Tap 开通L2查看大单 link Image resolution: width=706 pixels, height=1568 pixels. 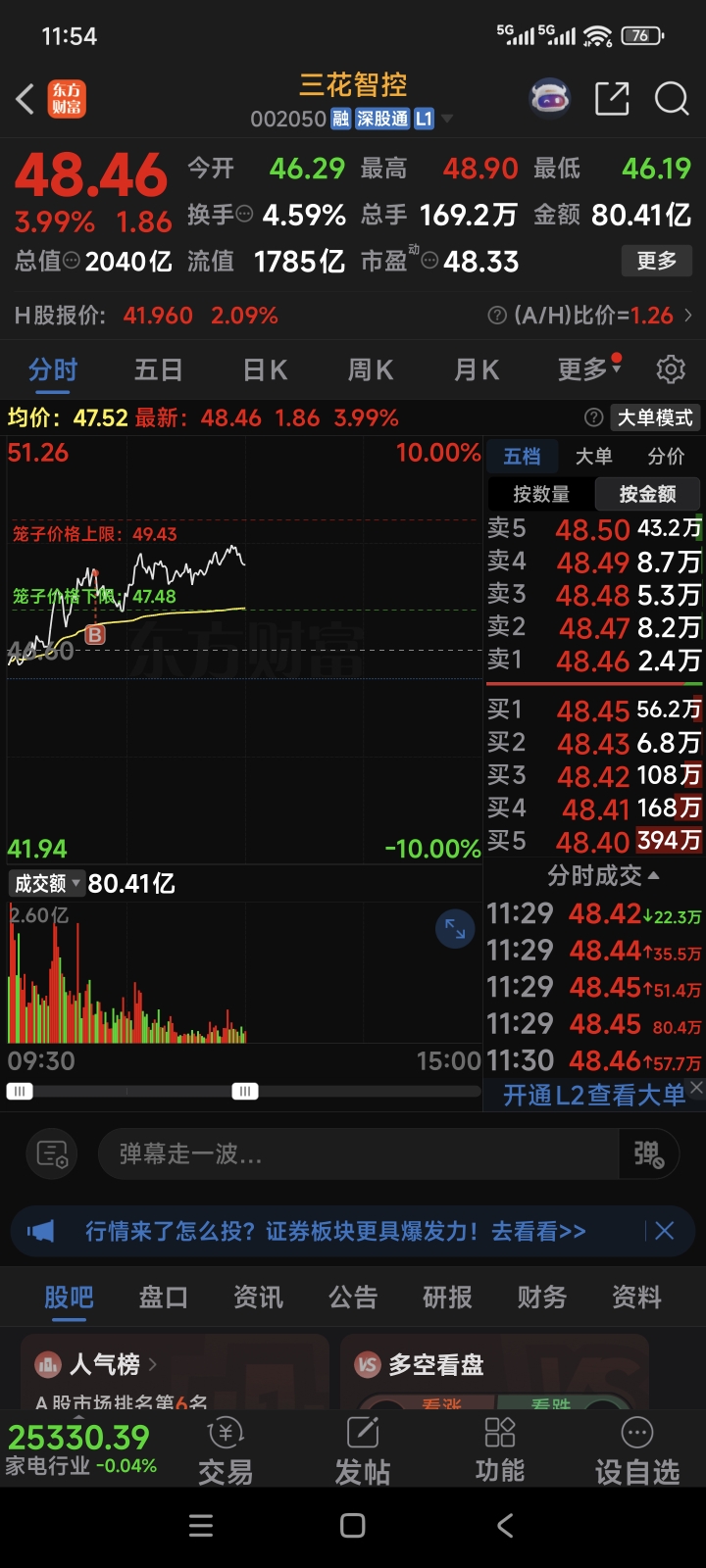click(x=594, y=1095)
